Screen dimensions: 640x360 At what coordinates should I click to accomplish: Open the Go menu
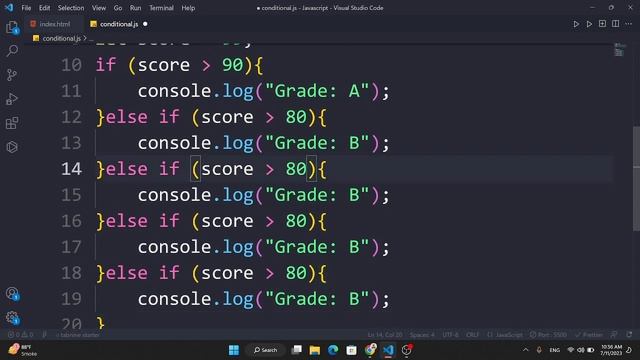(118, 8)
